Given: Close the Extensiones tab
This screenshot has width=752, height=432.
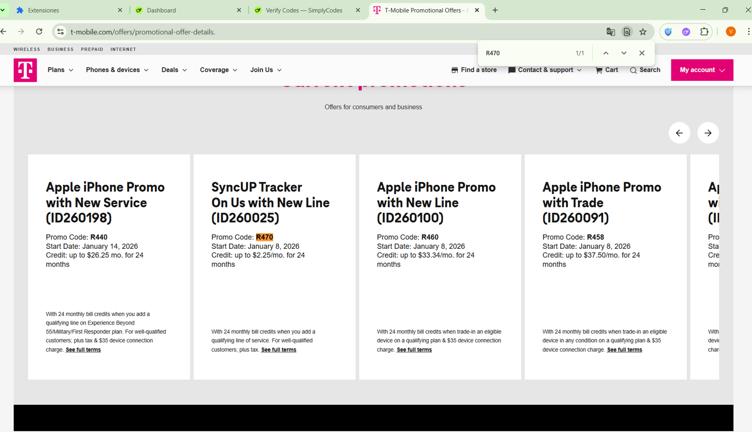Looking at the screenshot, I should click(120, 10).
